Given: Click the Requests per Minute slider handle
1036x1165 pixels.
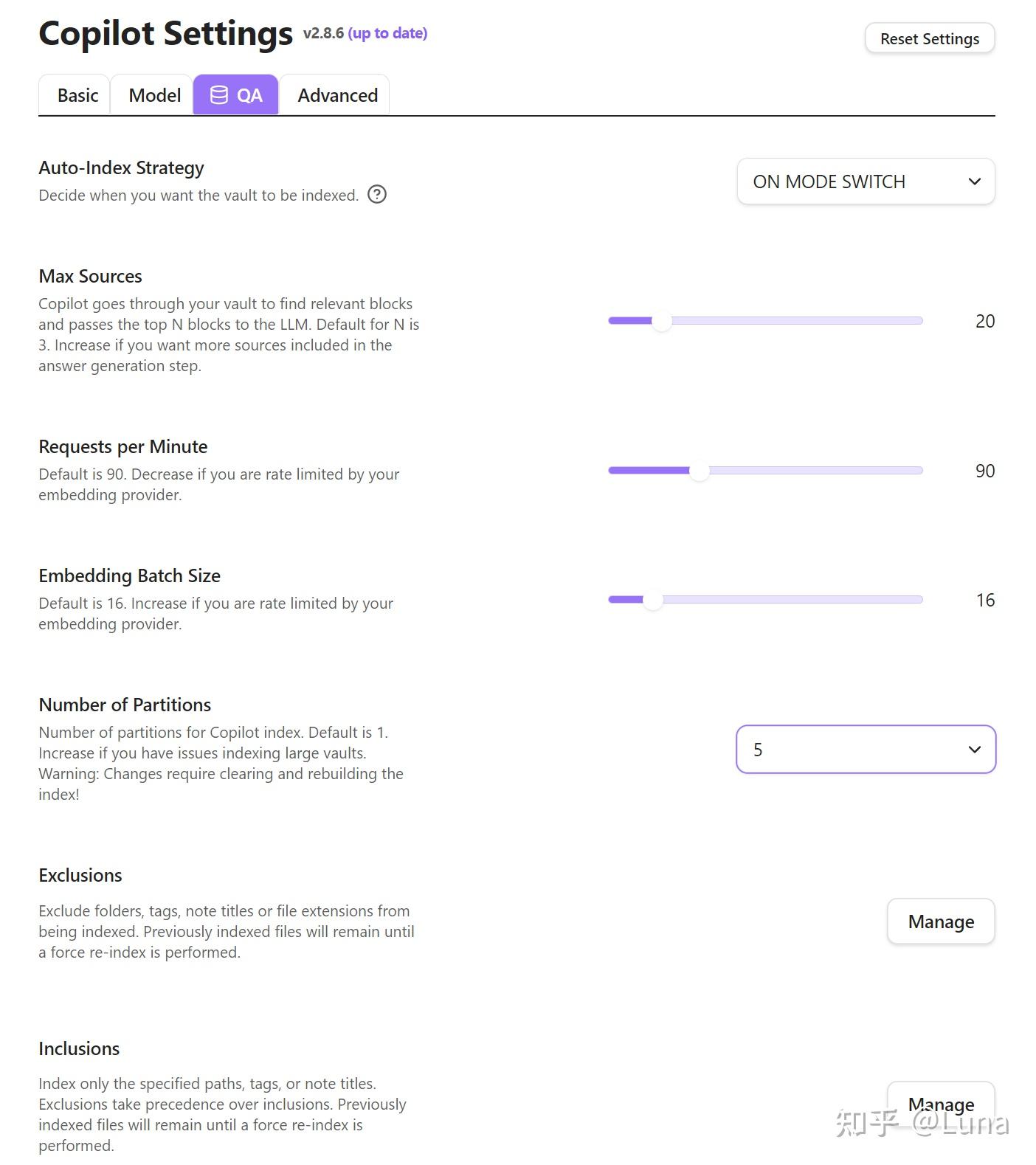Looking at the screenshot, I should [x=699, y=471].
